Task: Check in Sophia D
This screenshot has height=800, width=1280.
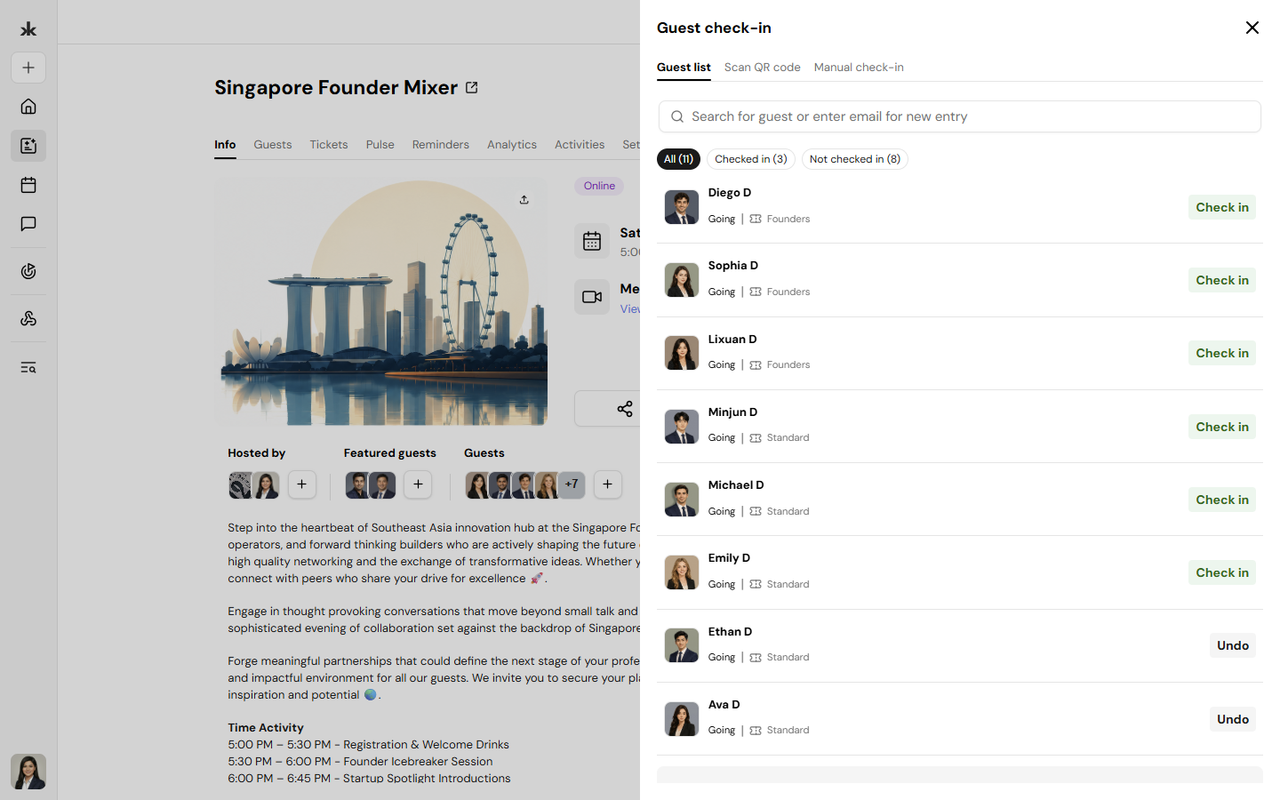Action: pos(1222,280)
